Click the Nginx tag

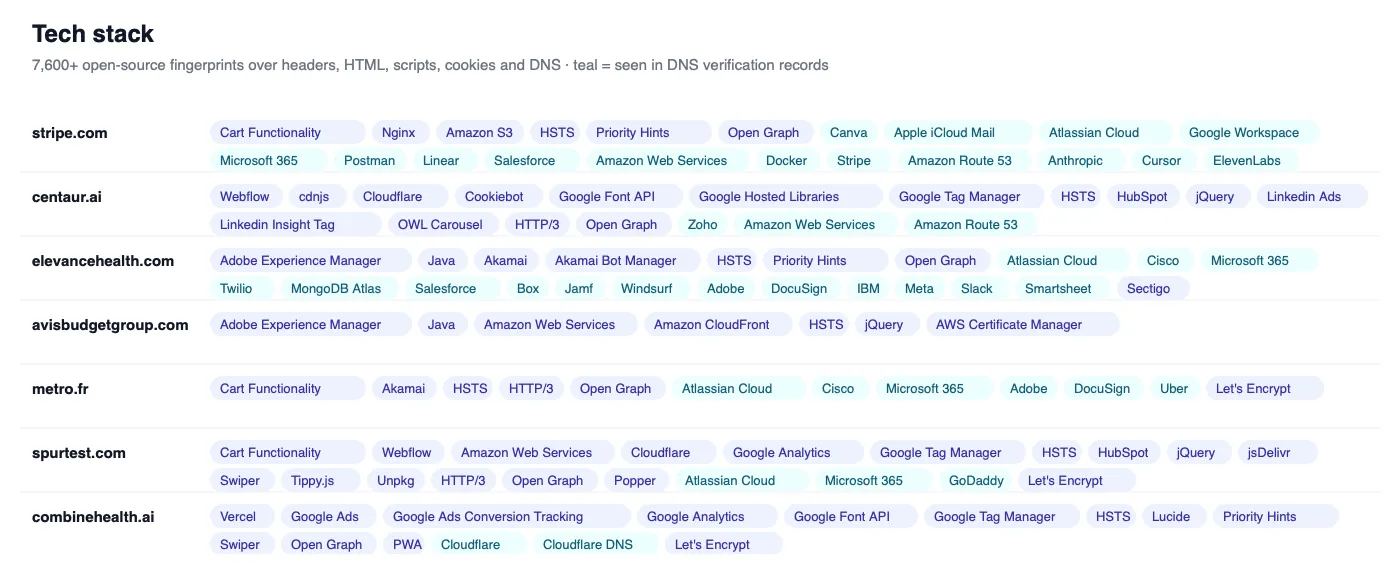(x=401, y=133)
